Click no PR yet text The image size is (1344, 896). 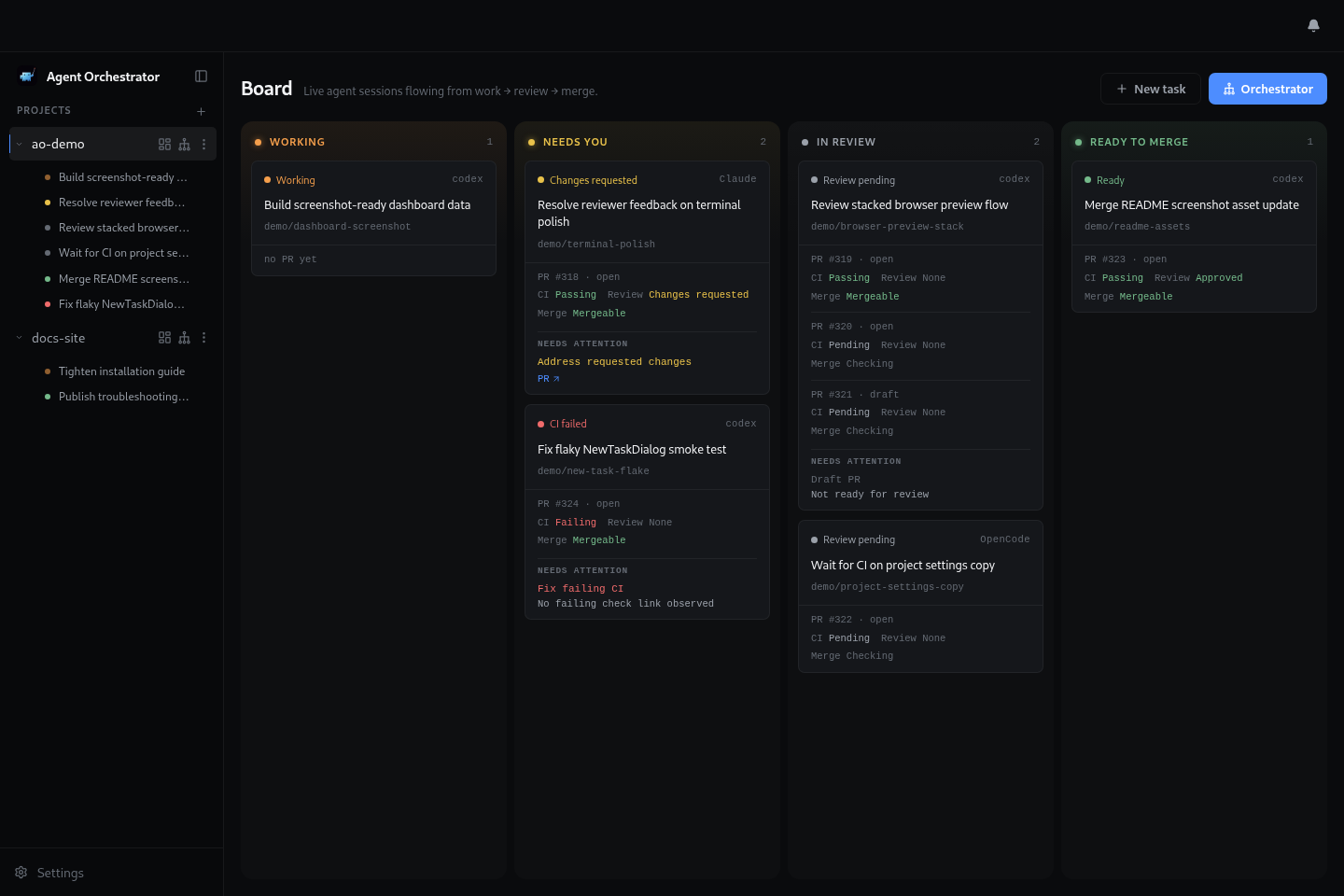pyautogui.click(x=290, y=259)
